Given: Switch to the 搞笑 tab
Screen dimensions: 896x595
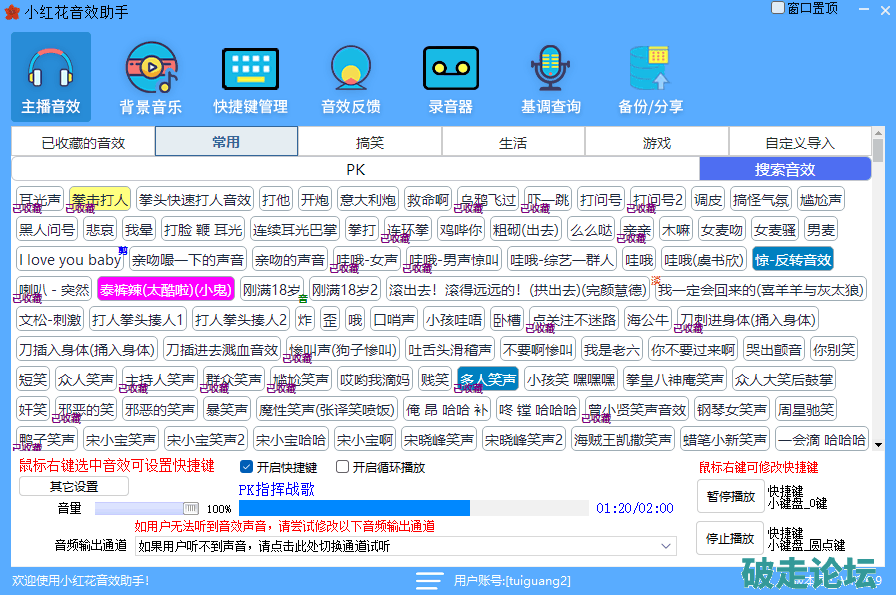Looking at the screenshot, I should pos(370,143).
